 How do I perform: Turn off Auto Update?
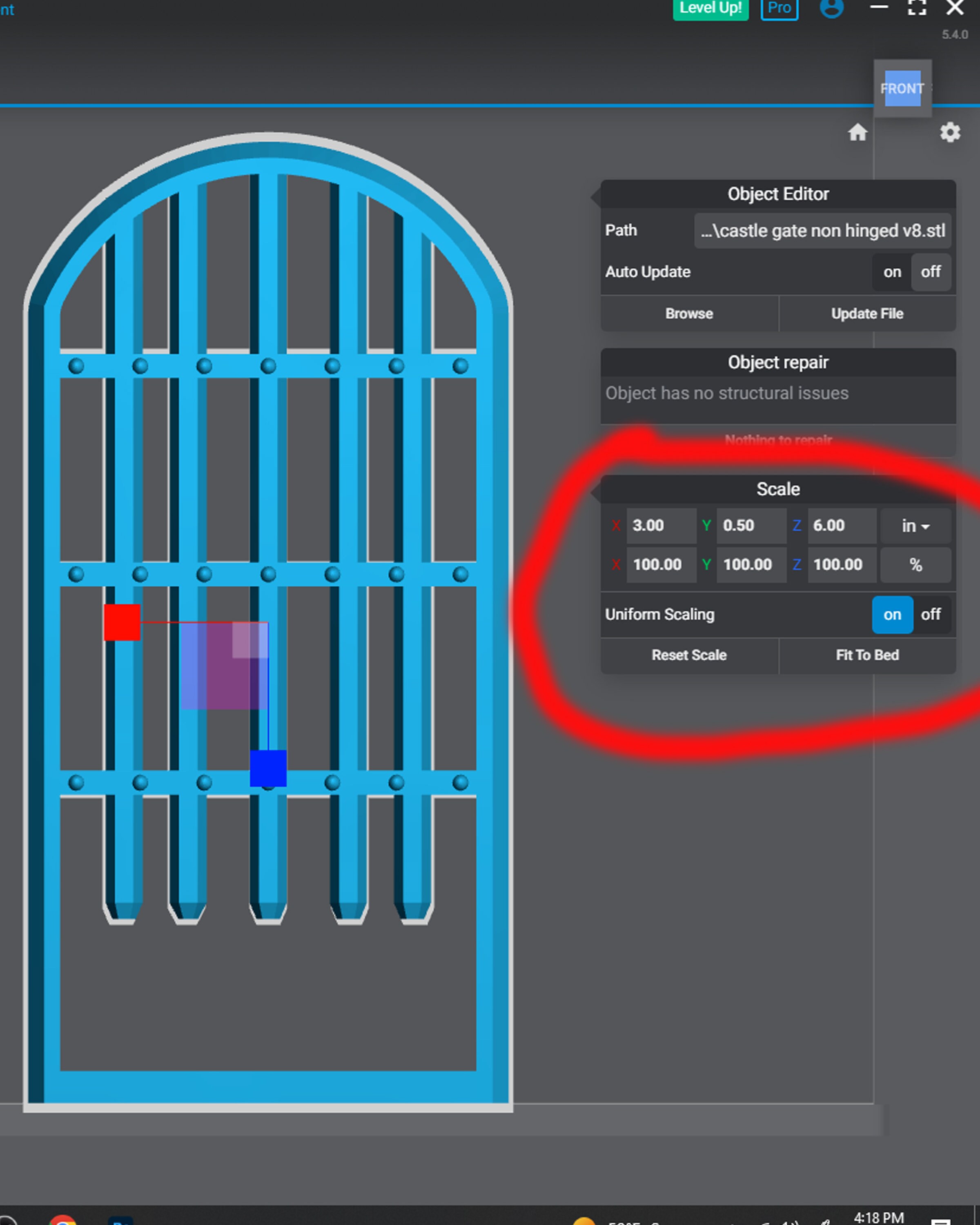pos(931,272)
